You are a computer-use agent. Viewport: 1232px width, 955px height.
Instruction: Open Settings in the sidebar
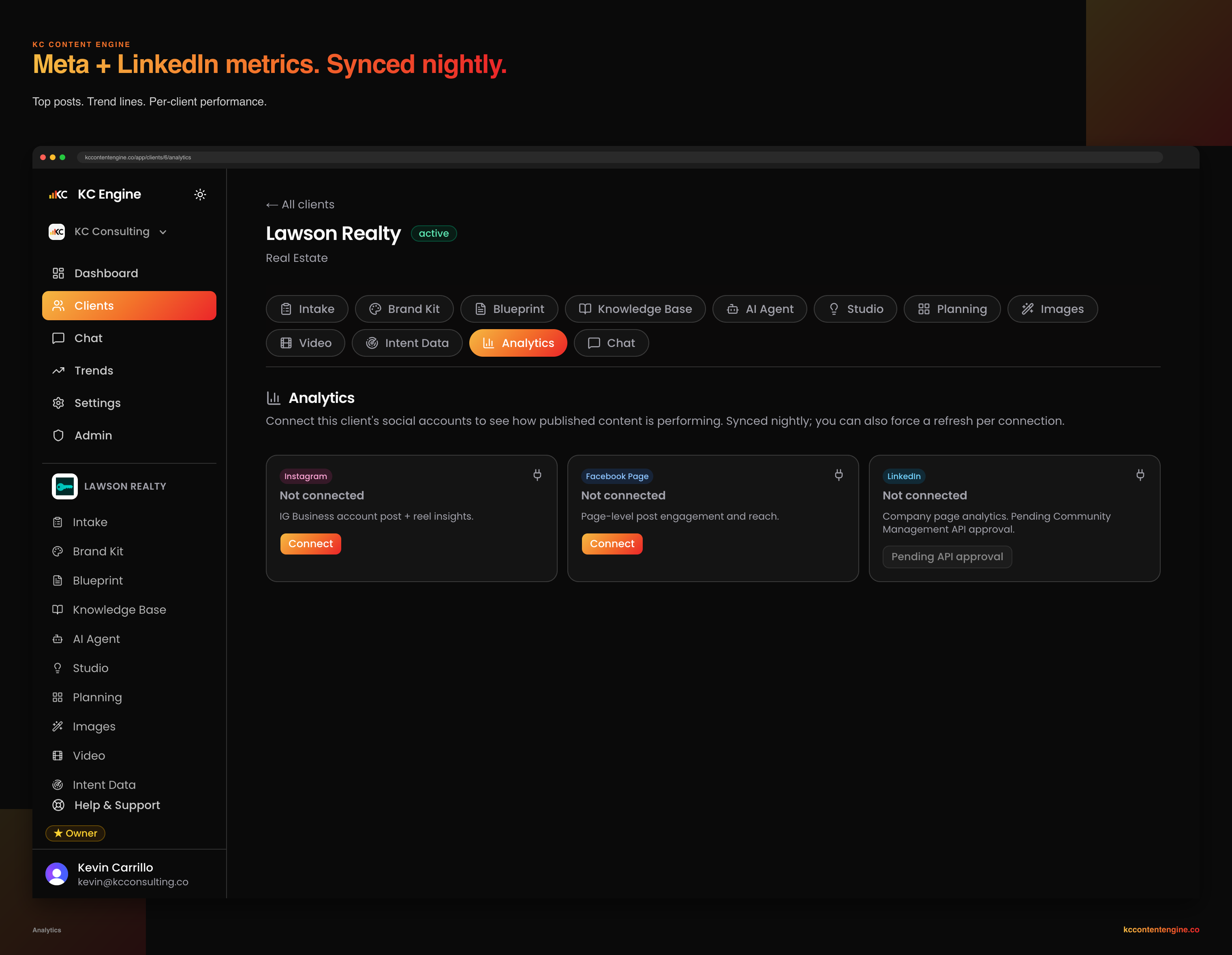129,403
